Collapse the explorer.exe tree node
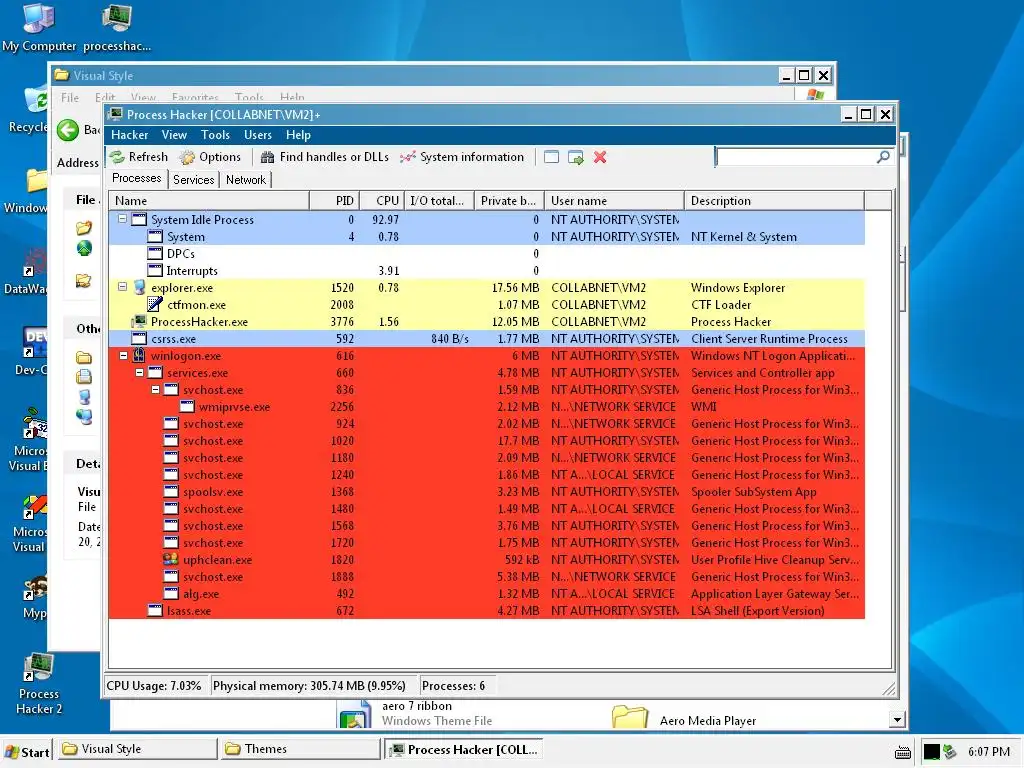This screenshot has height=768, width=1024. 122,287
